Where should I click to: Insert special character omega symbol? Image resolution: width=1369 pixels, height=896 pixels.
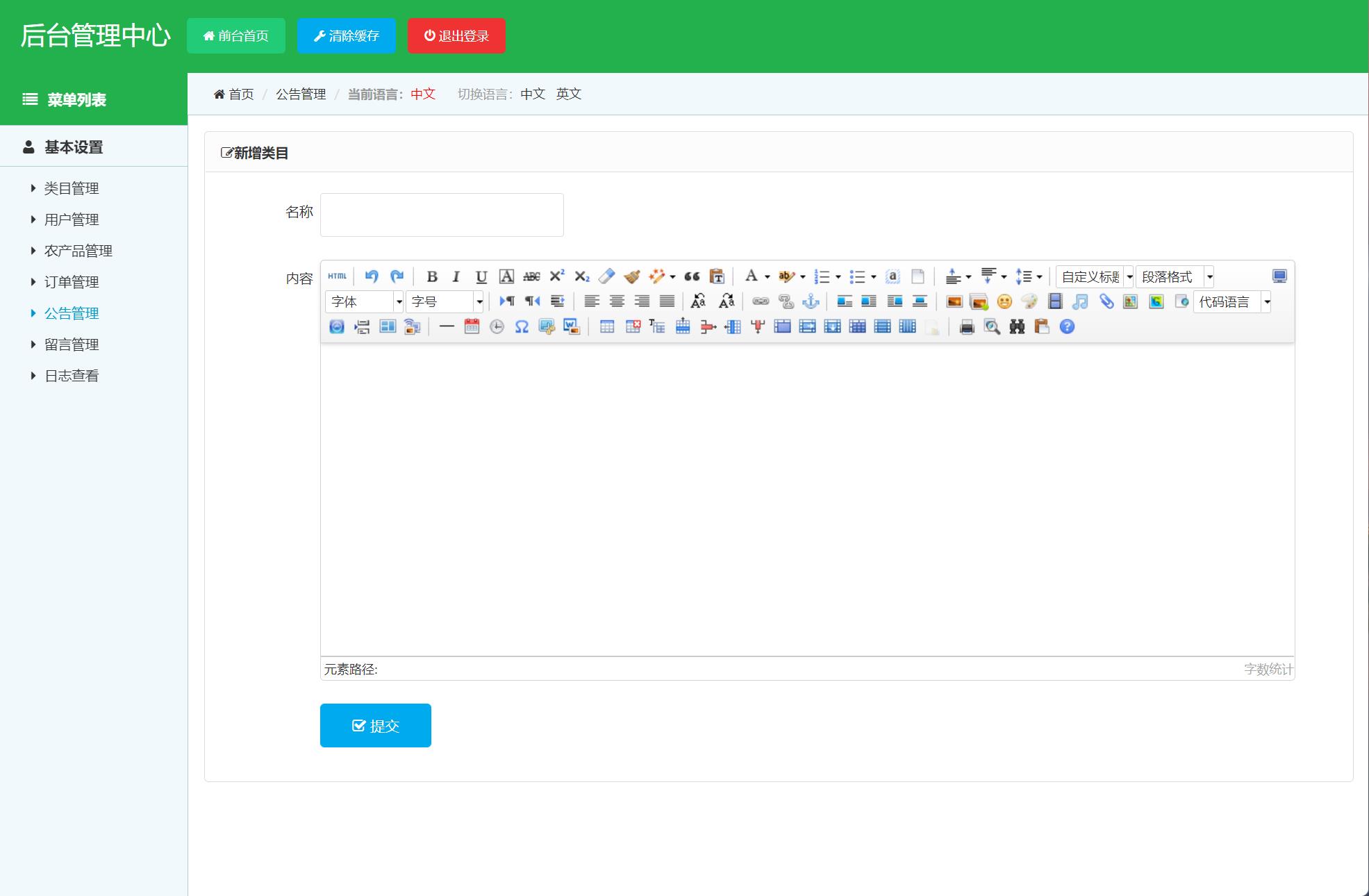pos(522,326)
